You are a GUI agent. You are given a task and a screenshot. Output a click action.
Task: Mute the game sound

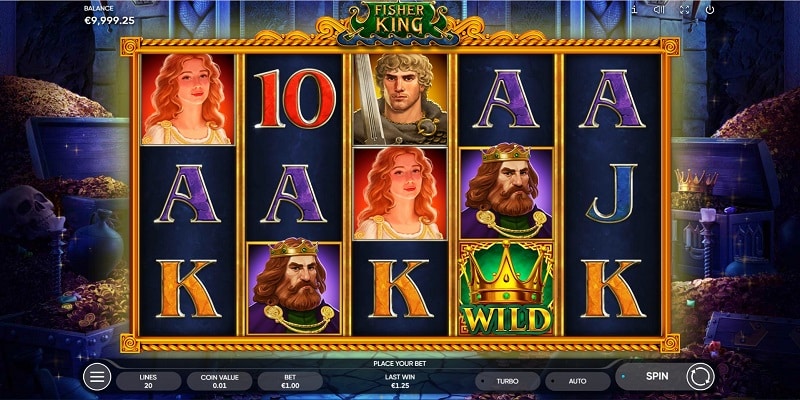point(659,9)
